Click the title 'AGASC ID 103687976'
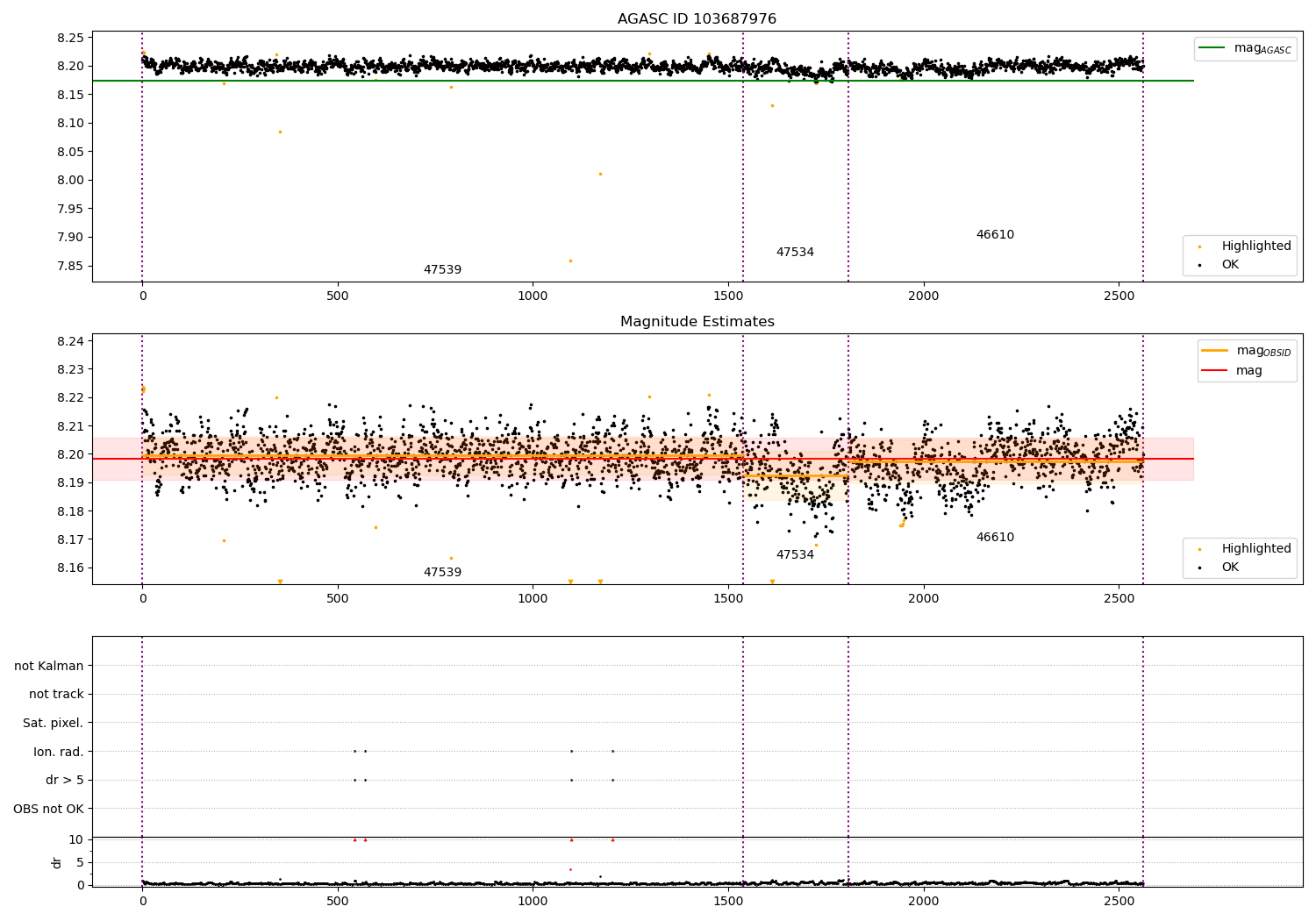 pos(697,19)
